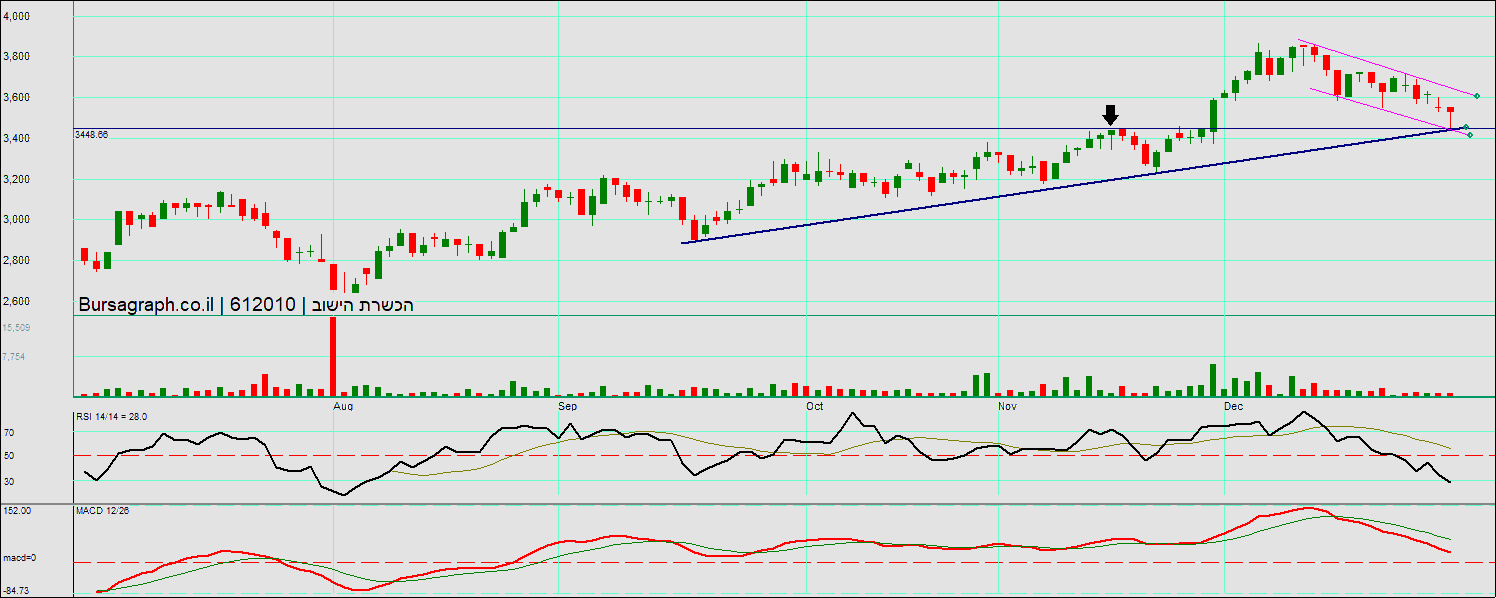Click the 3448.66 horizontal line price label
The height and width of the screenshot is (598, 1496).
point(91,134)
